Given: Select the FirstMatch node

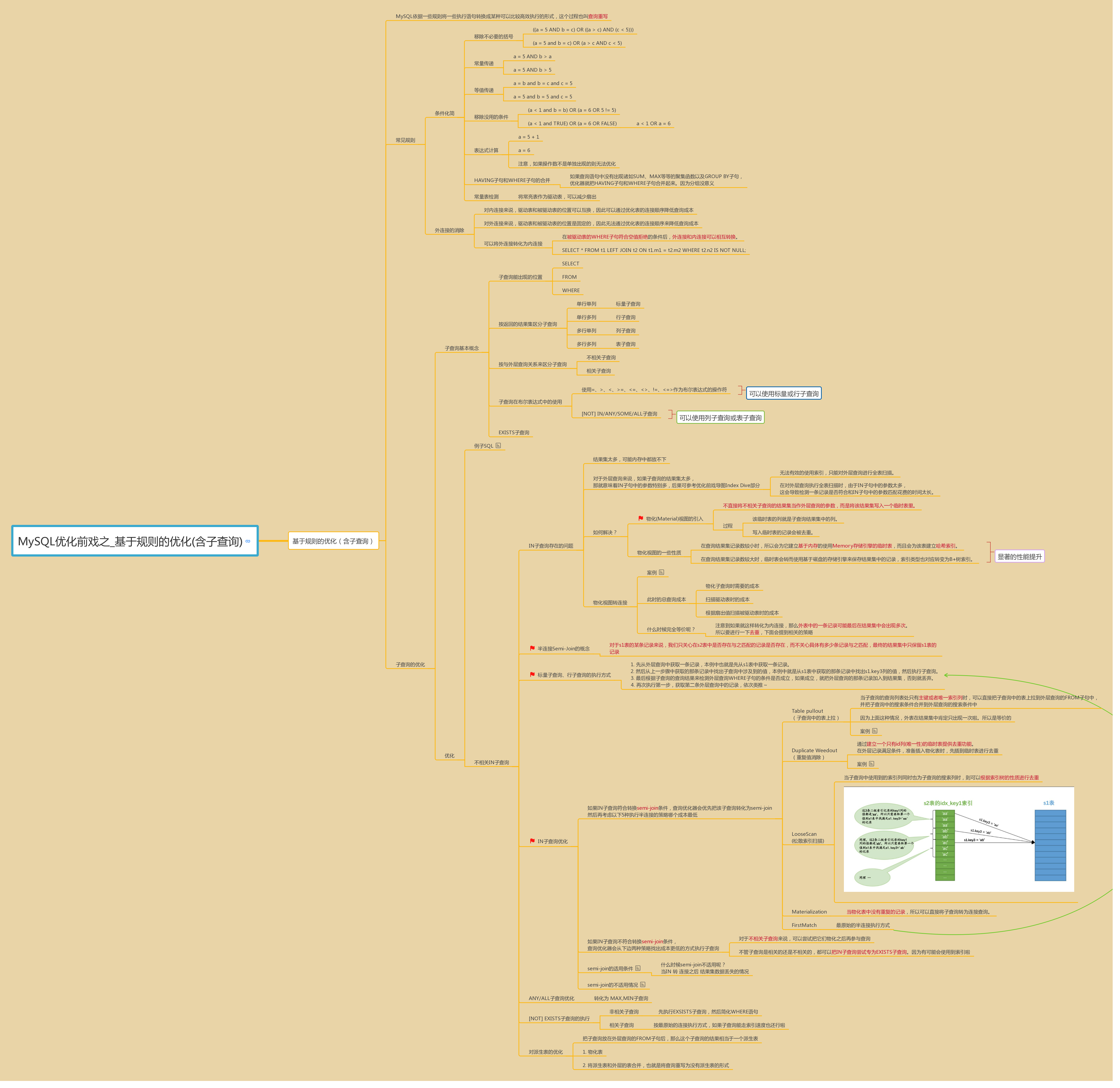Looking at the screenshot, I should [x=810, y=931].
